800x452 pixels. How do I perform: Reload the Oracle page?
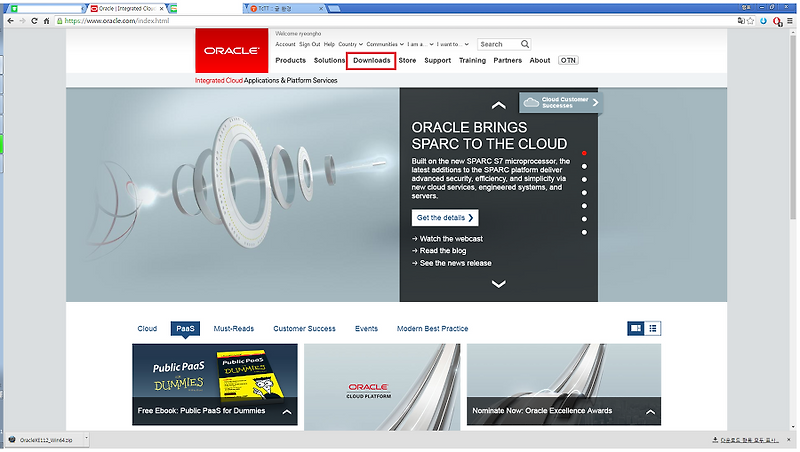point(34,21)
